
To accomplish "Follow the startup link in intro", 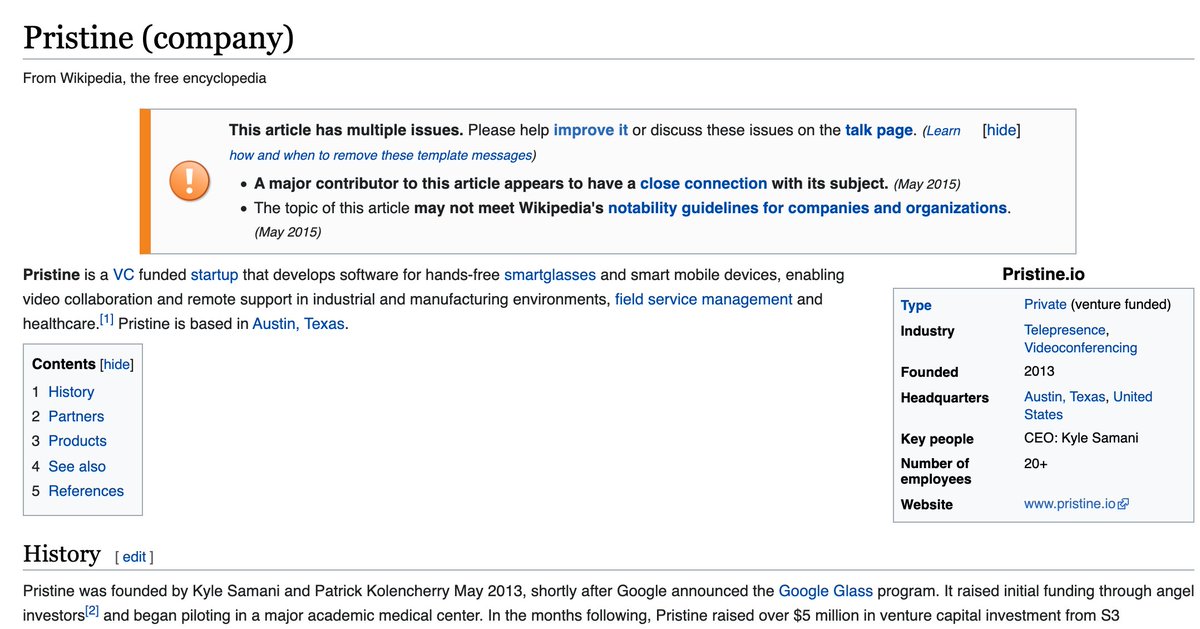I will [214, 274].
